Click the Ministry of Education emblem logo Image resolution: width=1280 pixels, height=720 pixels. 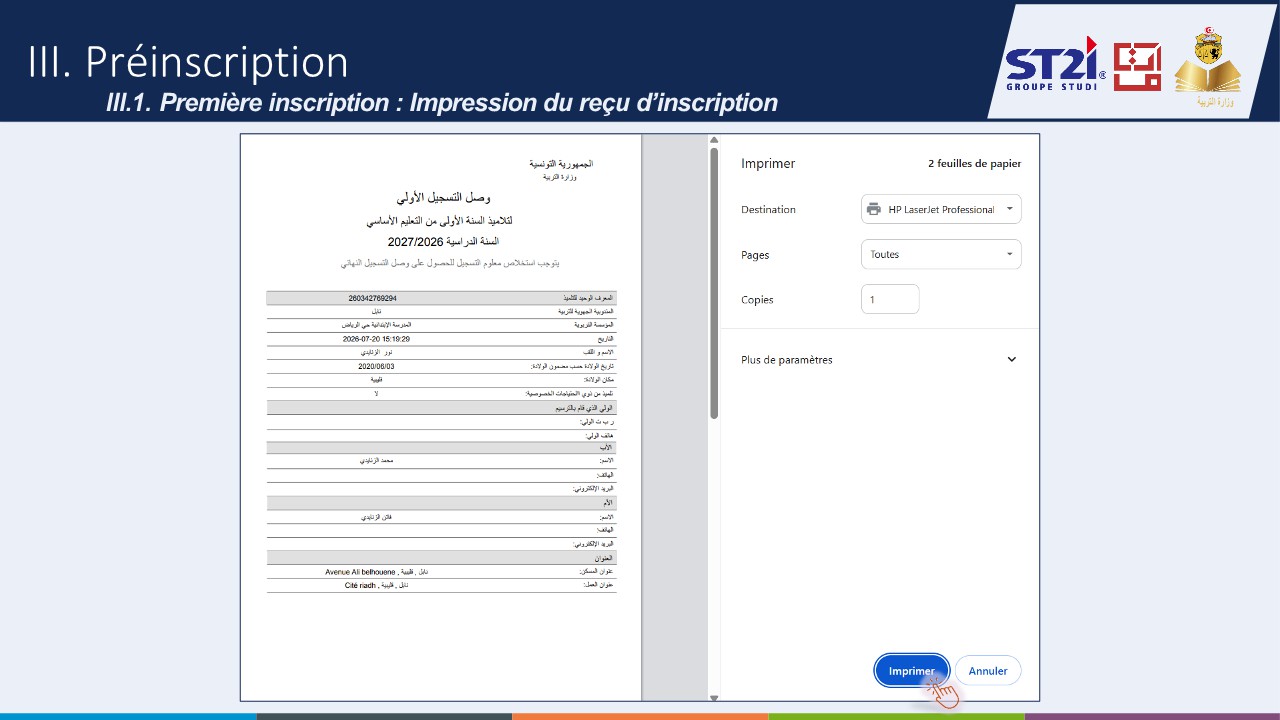pyautogui.click(x=1208, y=65)
